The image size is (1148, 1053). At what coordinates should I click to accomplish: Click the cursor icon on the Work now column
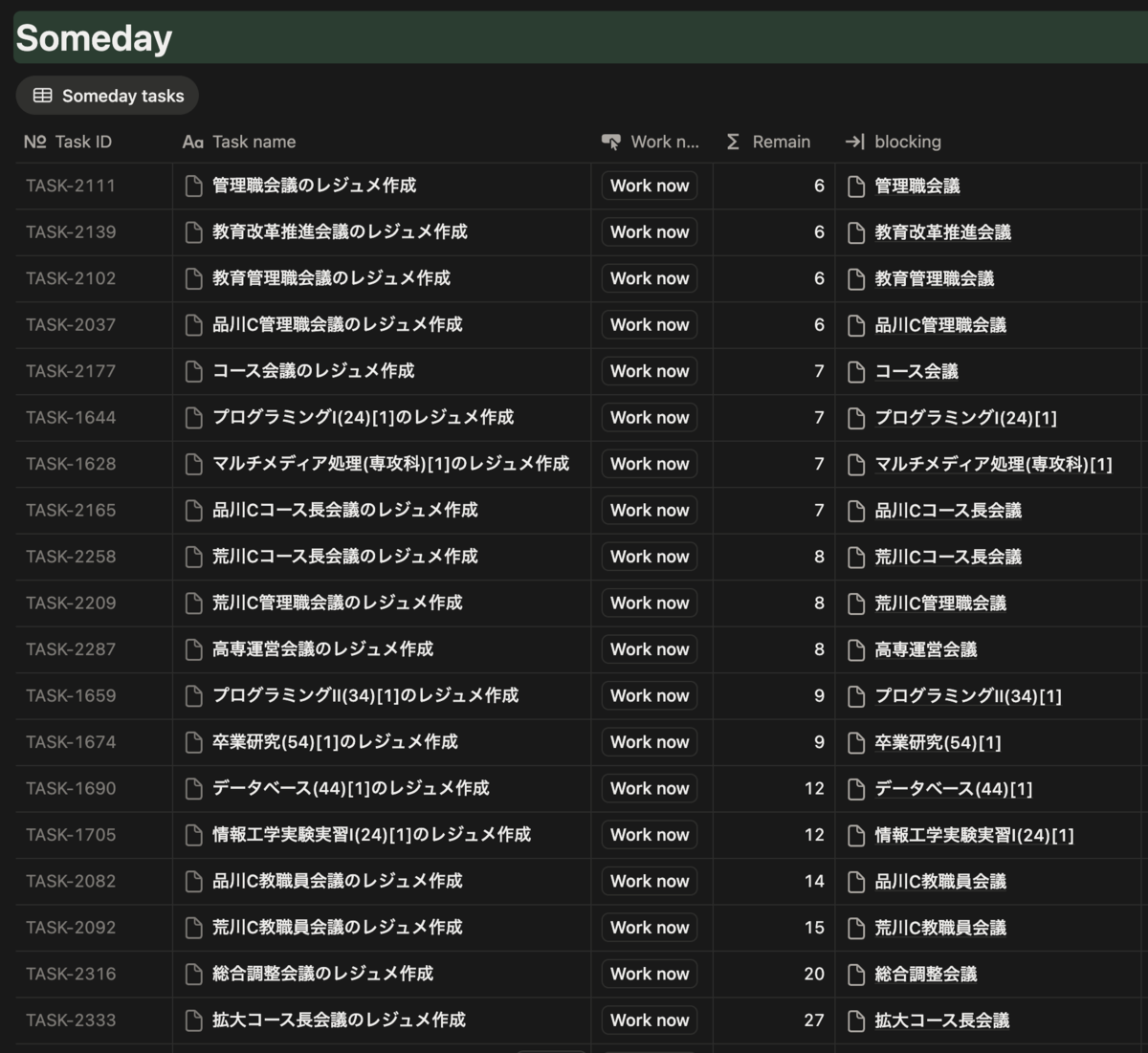[611, 143]
